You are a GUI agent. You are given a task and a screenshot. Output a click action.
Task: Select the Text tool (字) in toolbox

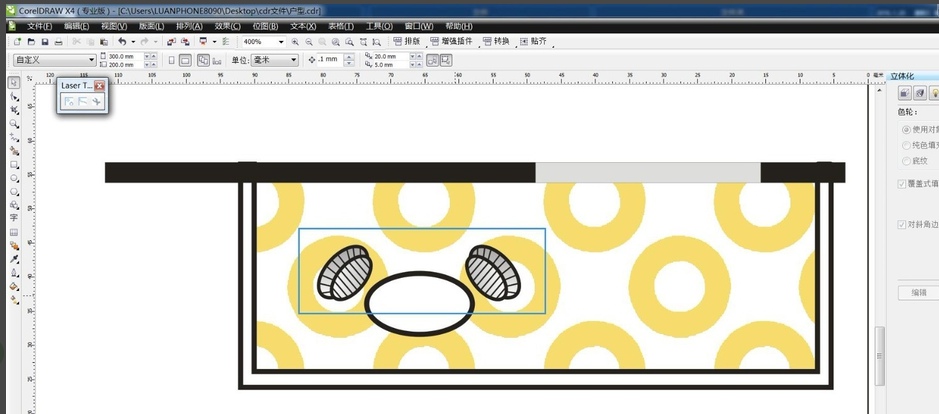click(14, 217)
